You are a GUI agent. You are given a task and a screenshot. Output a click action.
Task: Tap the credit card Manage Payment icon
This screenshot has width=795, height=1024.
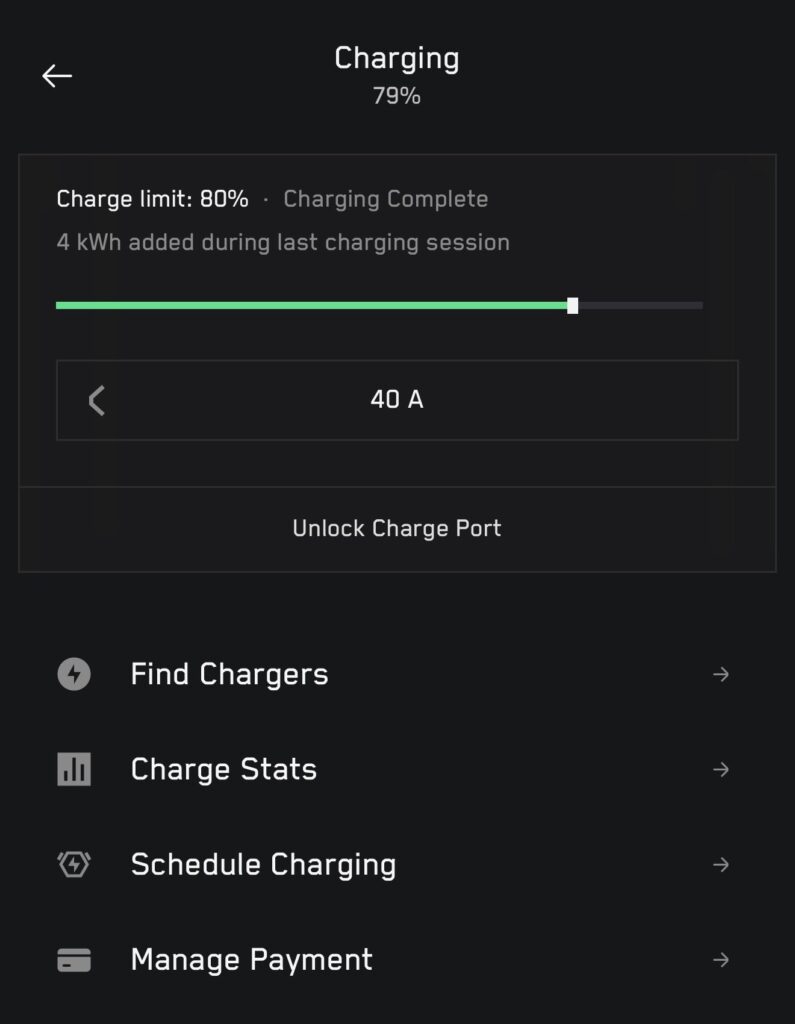74,960
